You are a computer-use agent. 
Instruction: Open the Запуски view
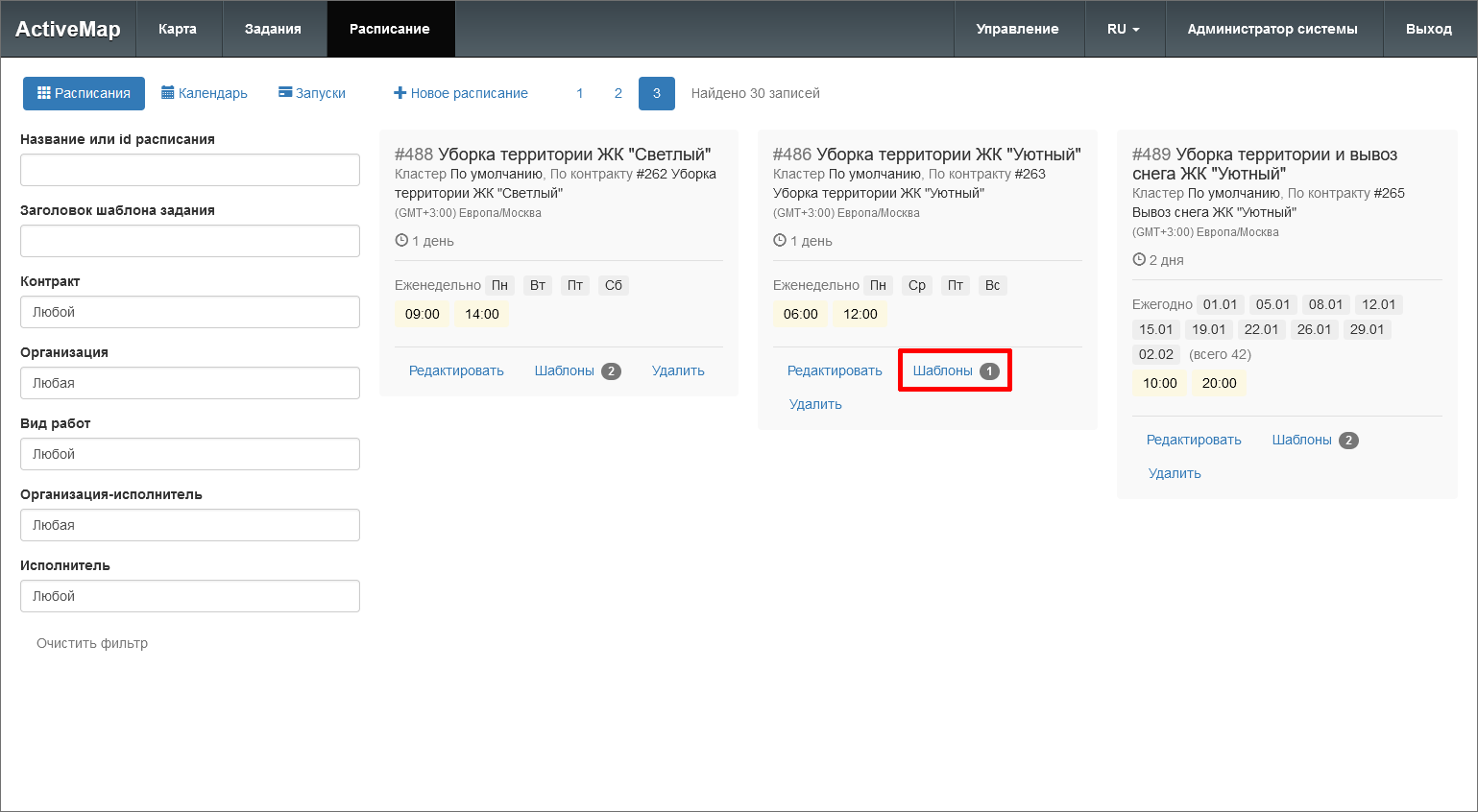point(312,93)
